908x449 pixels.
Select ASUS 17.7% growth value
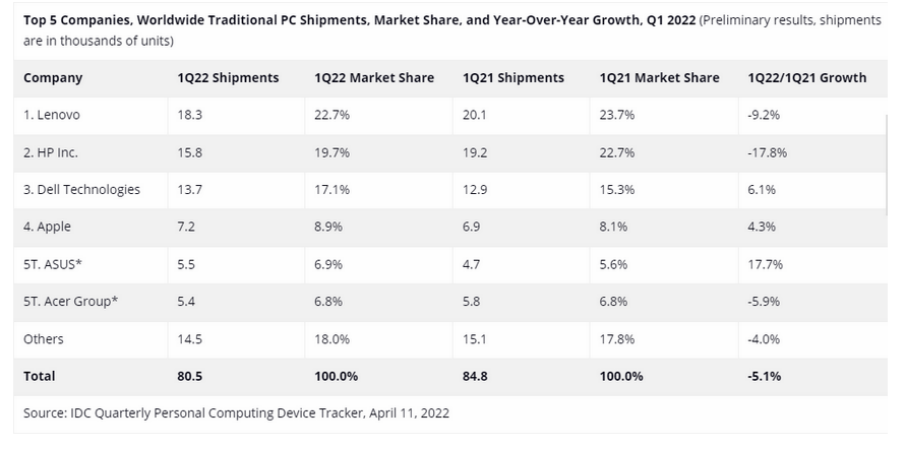(x=765, y=264)
